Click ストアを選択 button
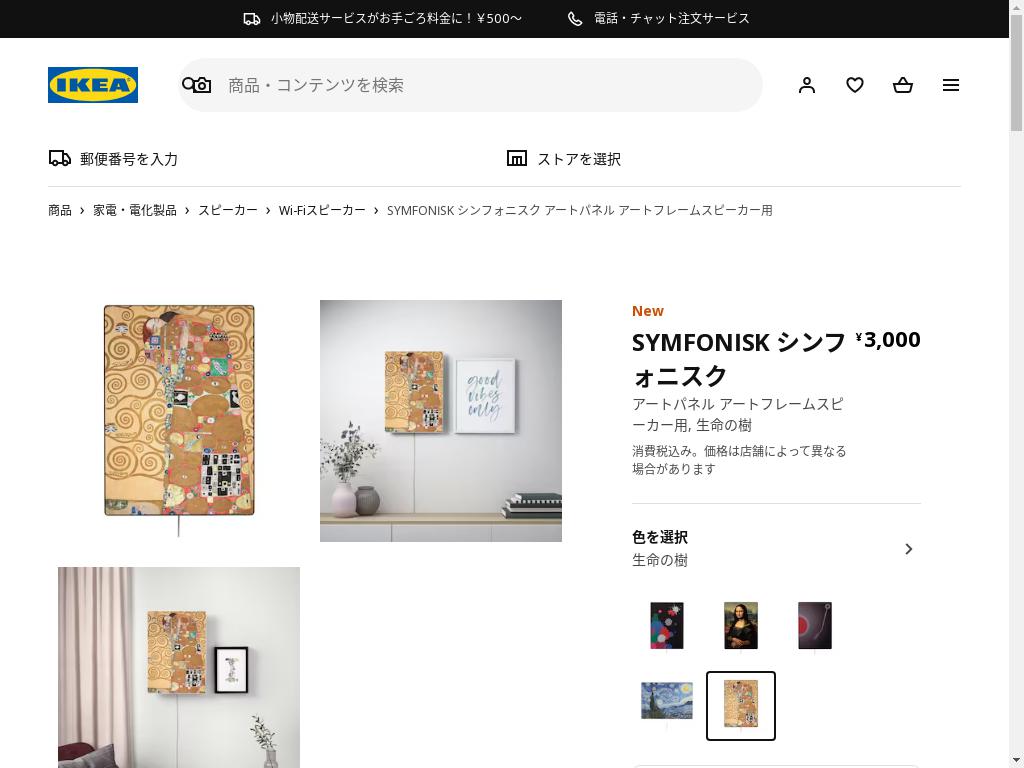The image size is (1024, 768). click(564, 159)
